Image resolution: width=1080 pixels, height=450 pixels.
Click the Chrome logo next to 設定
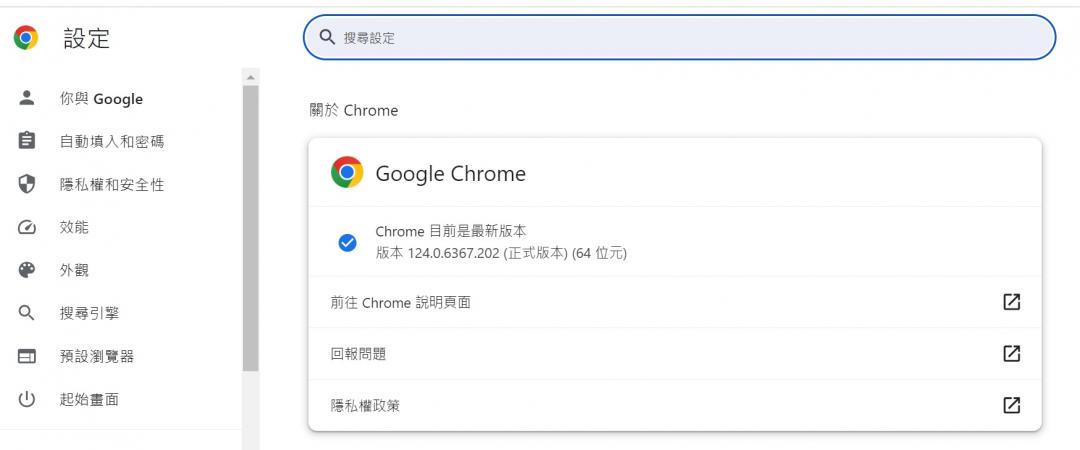click(26, 37)
